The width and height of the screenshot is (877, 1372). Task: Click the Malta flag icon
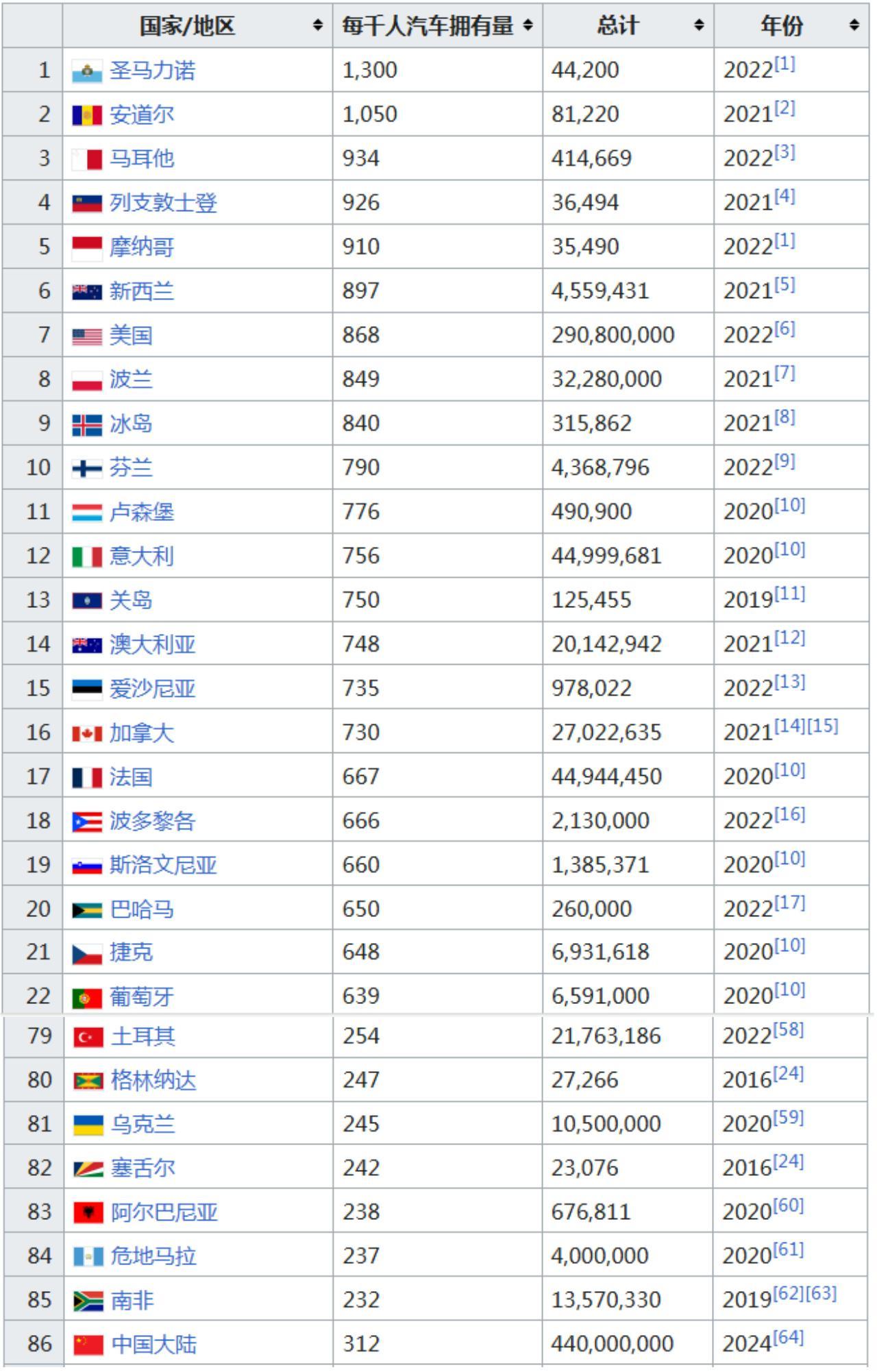pyautogui.click(x=87, y=160)
